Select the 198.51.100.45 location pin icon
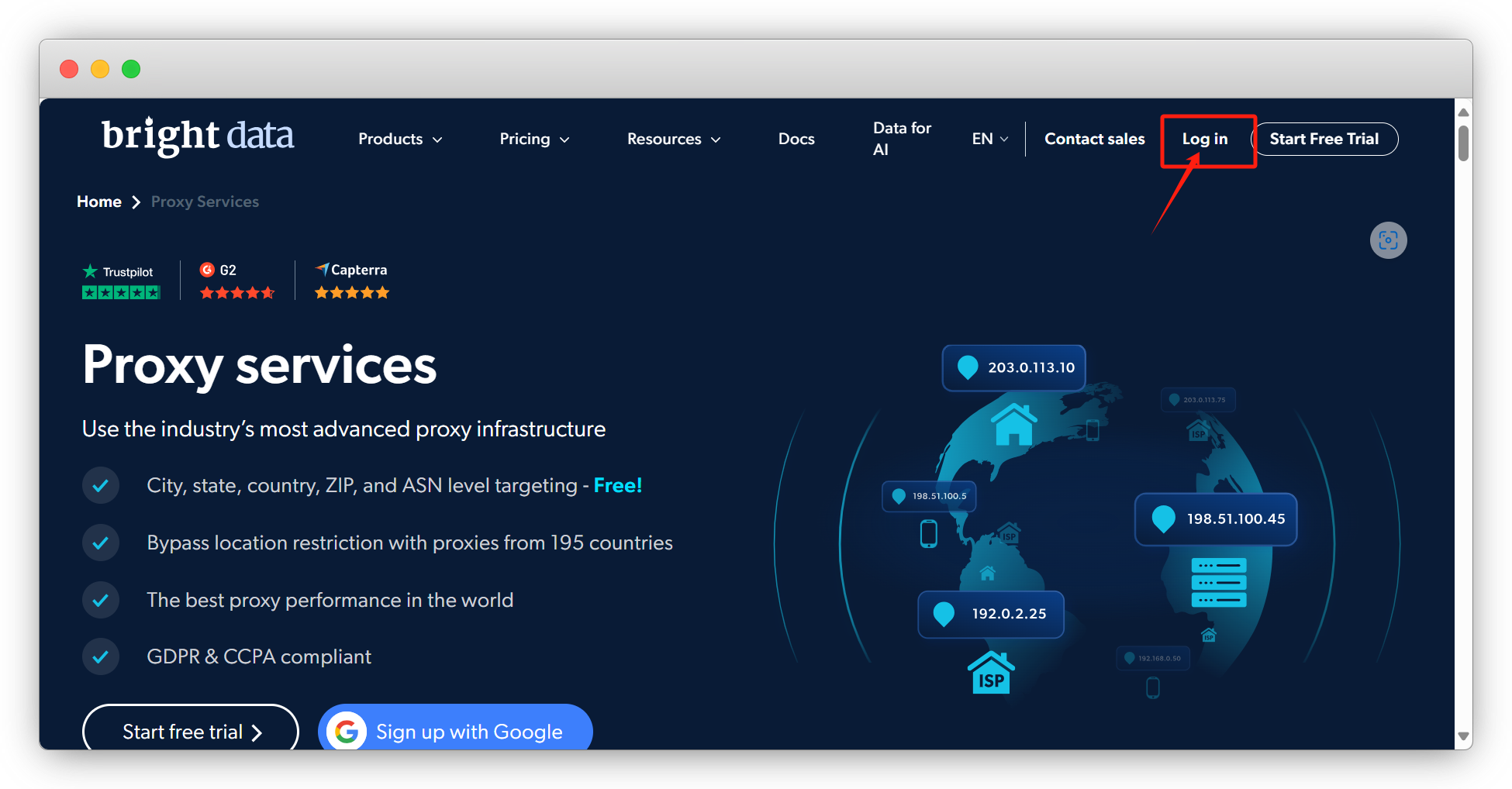 pos(1162,519)
